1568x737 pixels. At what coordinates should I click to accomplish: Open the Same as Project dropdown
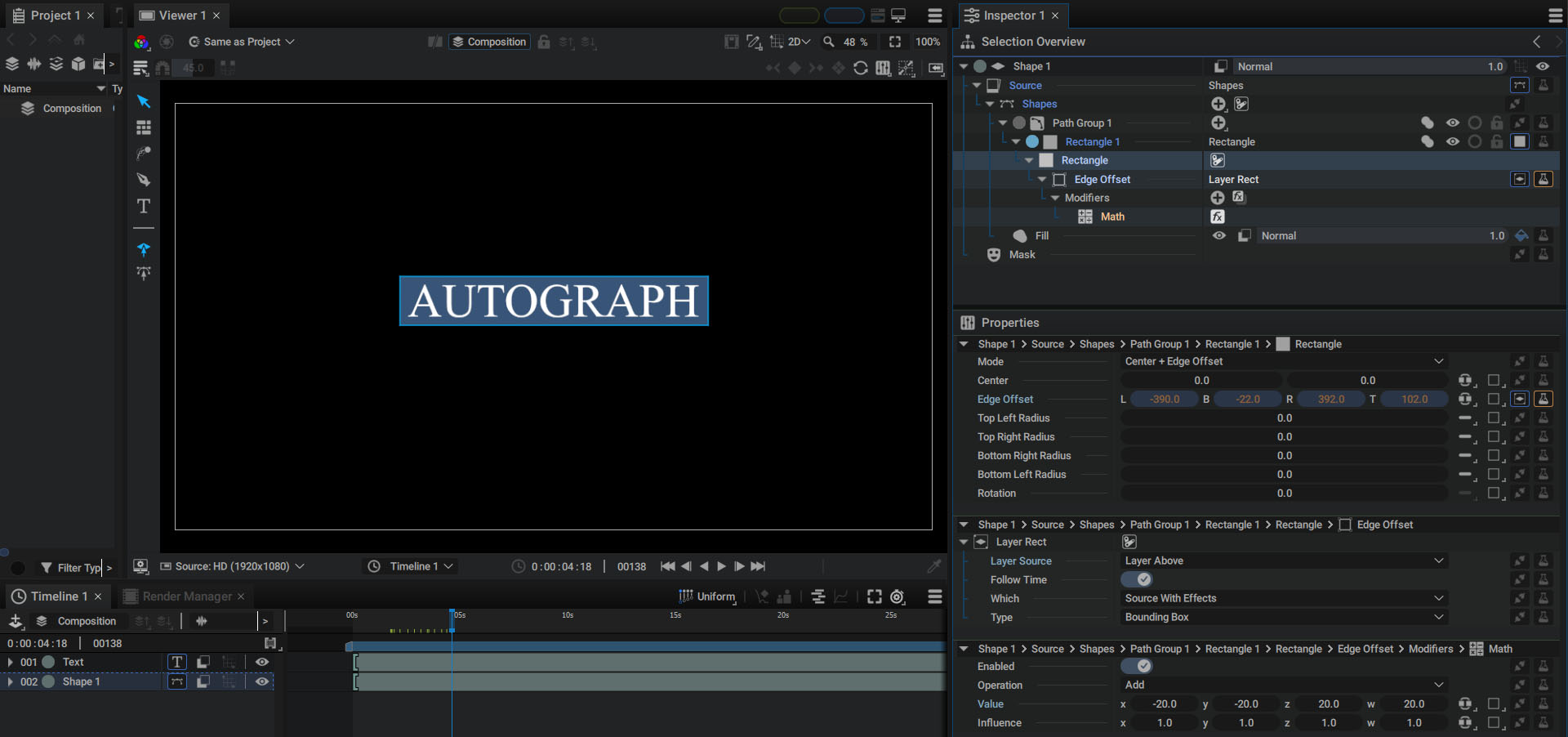[242, 42]
